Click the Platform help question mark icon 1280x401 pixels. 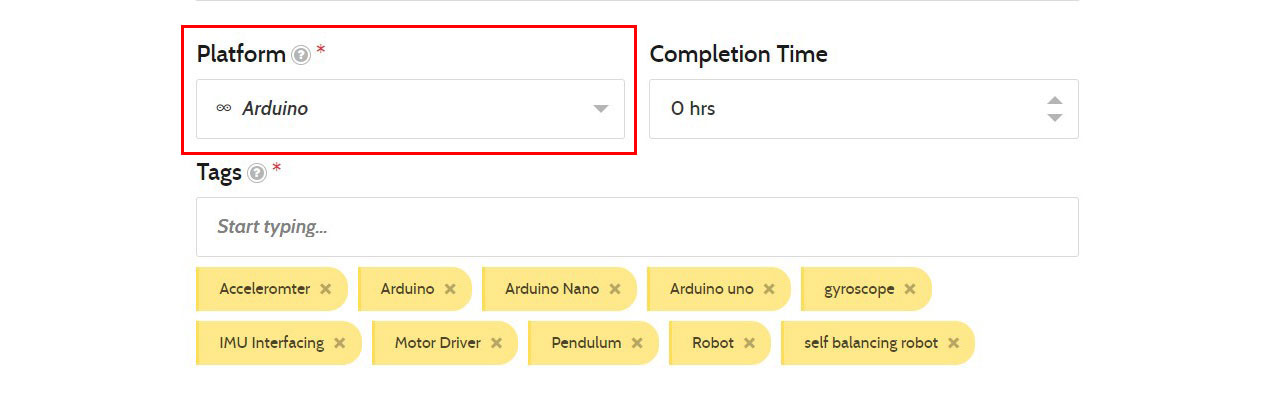[x=301, y=55]
